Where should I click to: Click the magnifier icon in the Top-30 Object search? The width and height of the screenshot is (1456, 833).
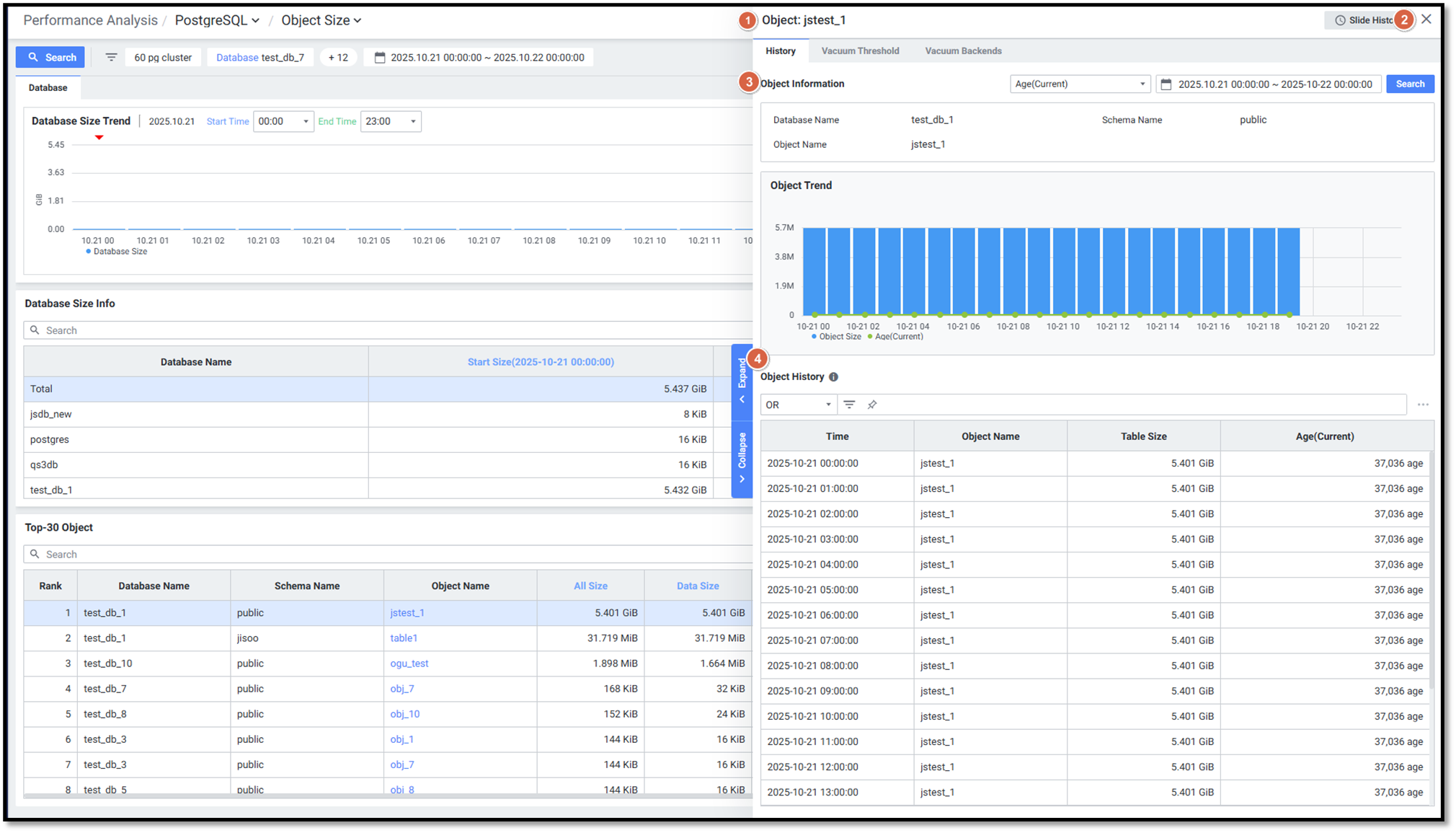(35, 554)
